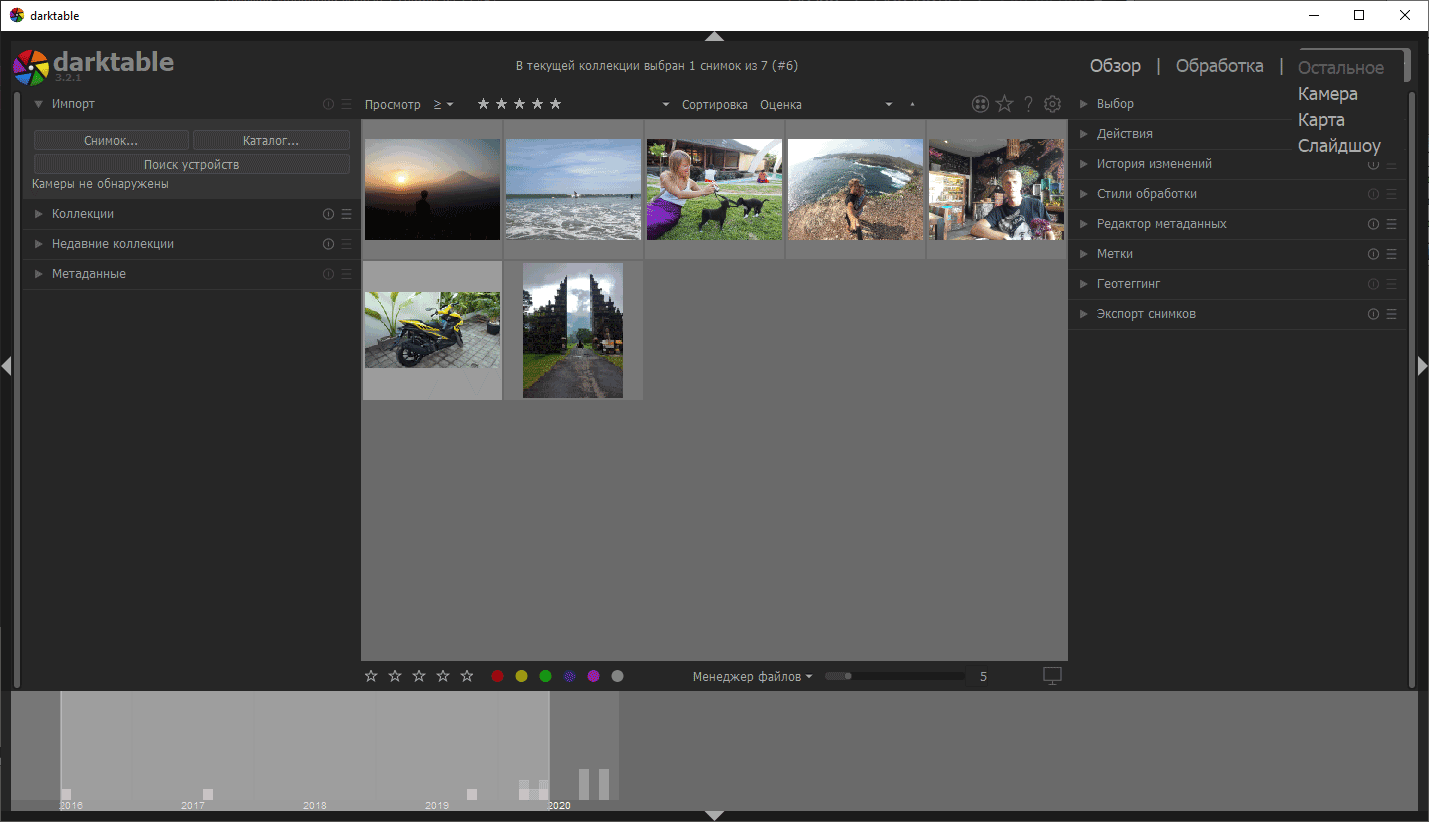Click the grouping toggle icon in top toolbar
1429x822 pixels.
coord(980,104)
